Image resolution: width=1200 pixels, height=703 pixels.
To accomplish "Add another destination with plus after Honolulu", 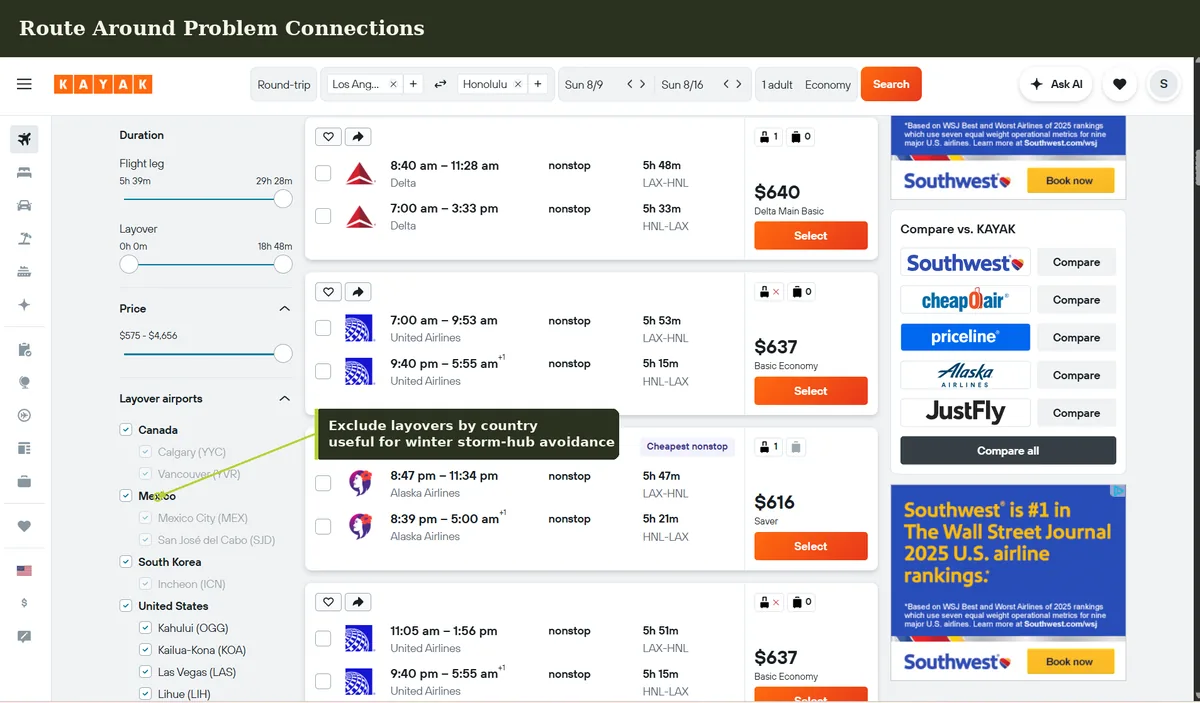I will tap(538, 84).
